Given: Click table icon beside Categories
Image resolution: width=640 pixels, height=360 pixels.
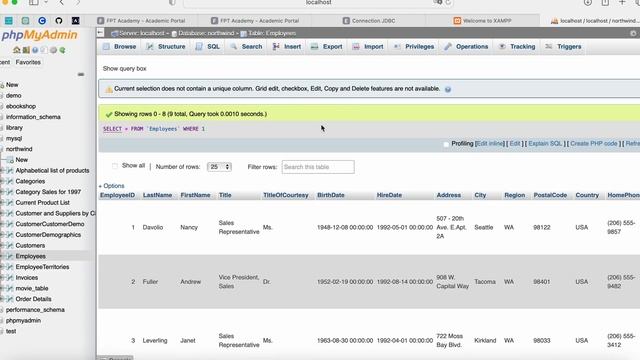Looking at the screenshot, I should 10,181.
